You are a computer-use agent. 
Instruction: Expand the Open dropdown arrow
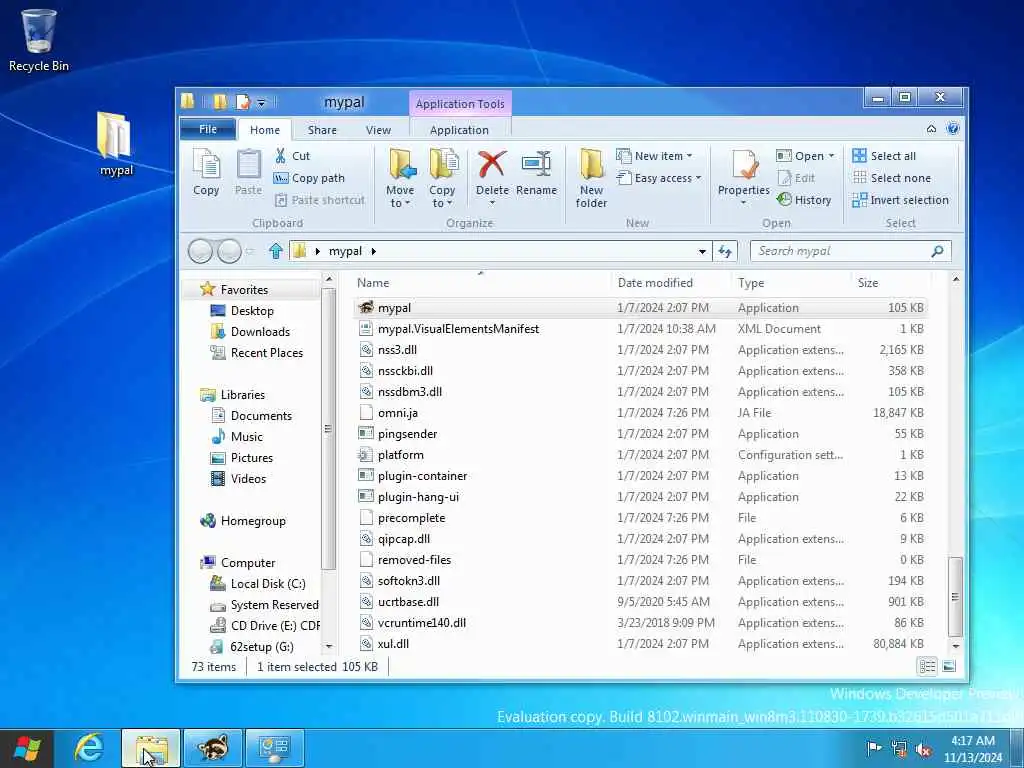tap(831, 156)
